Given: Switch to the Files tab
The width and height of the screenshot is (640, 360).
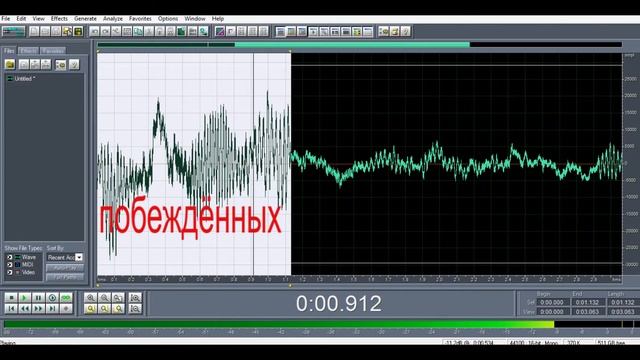Looking at the screenshot, I should coord(9,51).
